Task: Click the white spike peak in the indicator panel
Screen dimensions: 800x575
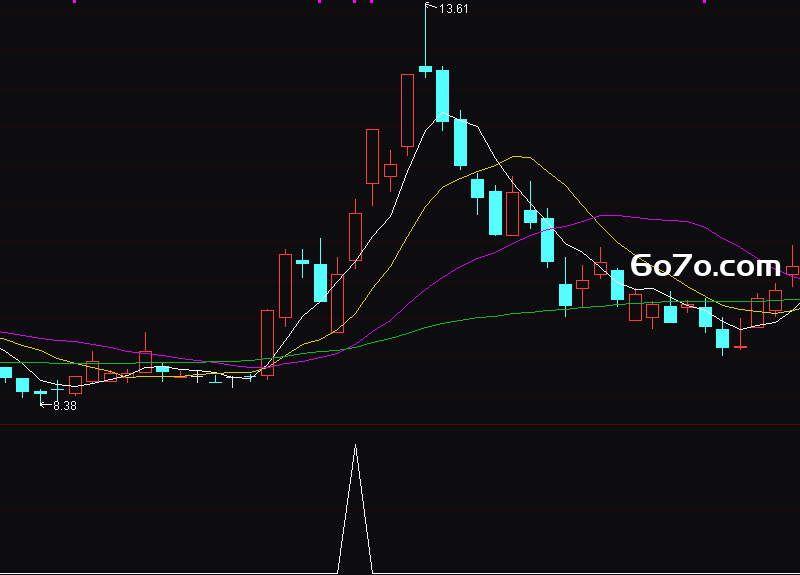Action: click(356, 446)
